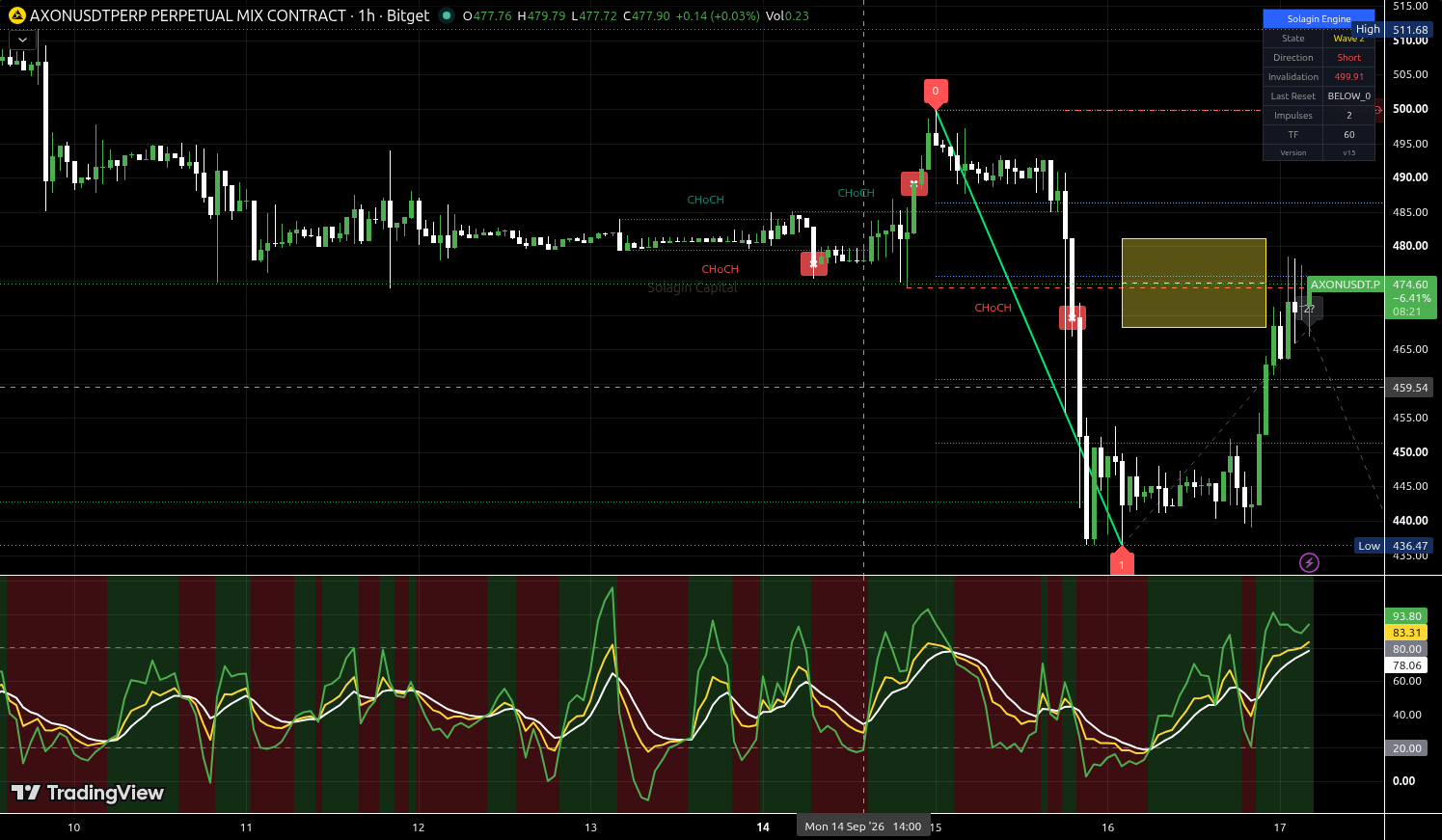Click the 20.00 lower band level label
Screen dimensions: 1442x840
[1407, 748]
